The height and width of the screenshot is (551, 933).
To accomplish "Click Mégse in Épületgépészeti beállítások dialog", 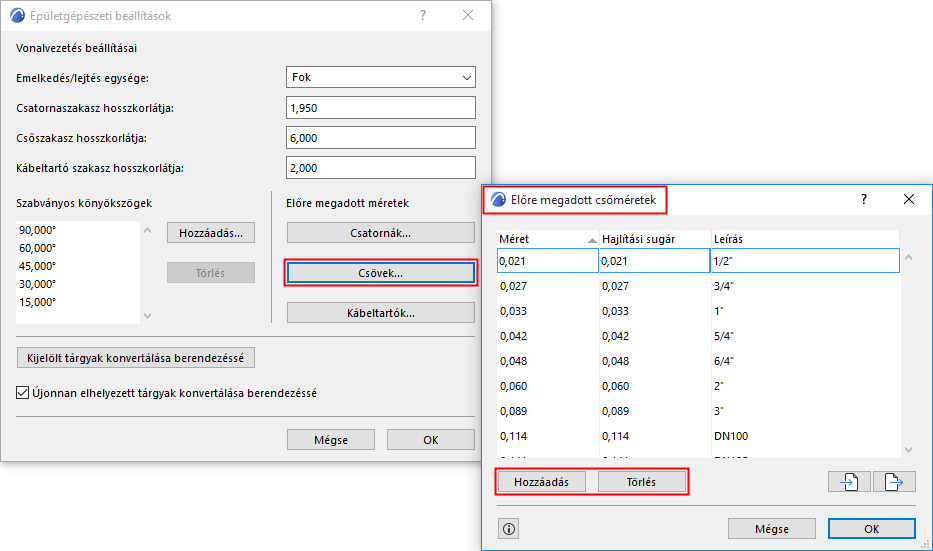I will coord(331,440).
